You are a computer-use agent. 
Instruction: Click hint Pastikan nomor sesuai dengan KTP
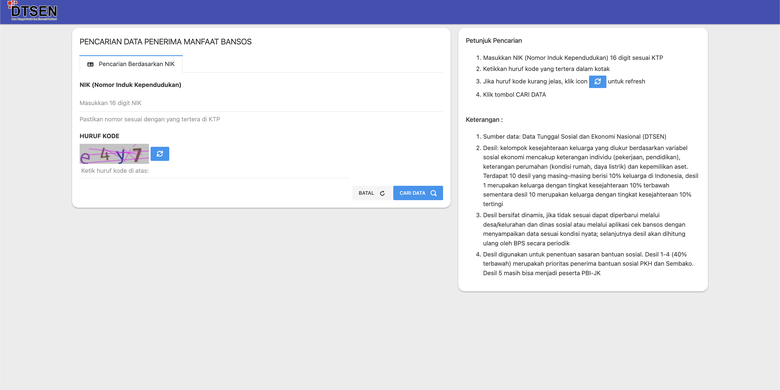click(x=150, y=119)
